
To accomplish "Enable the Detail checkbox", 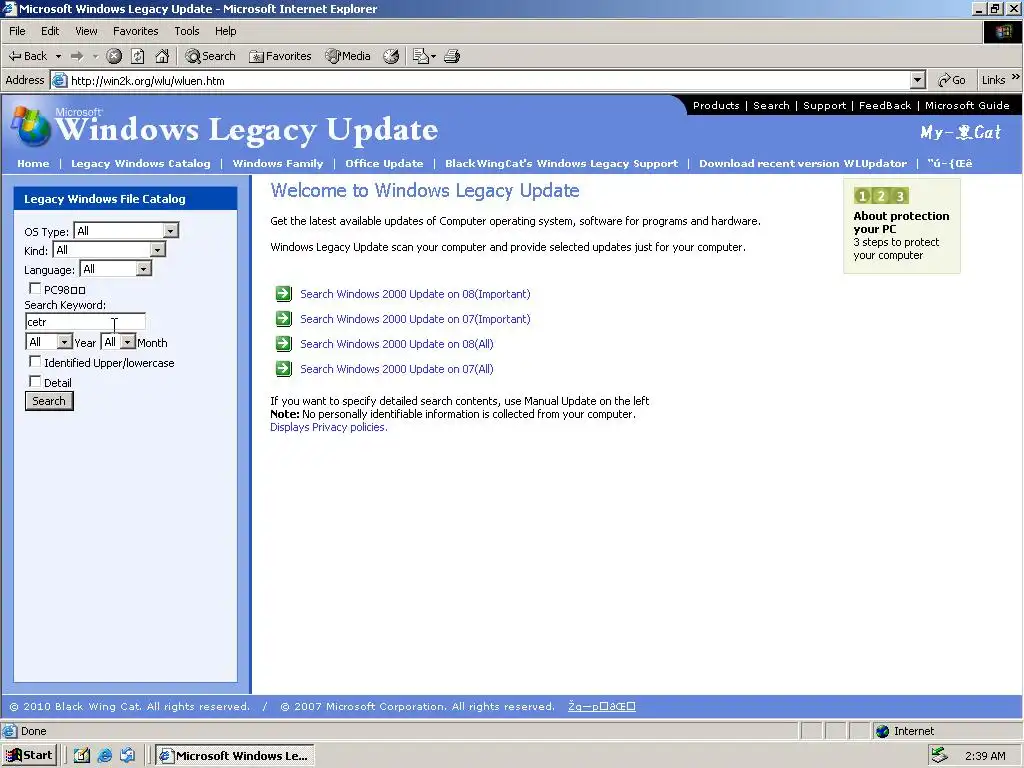I will point(35,381).
